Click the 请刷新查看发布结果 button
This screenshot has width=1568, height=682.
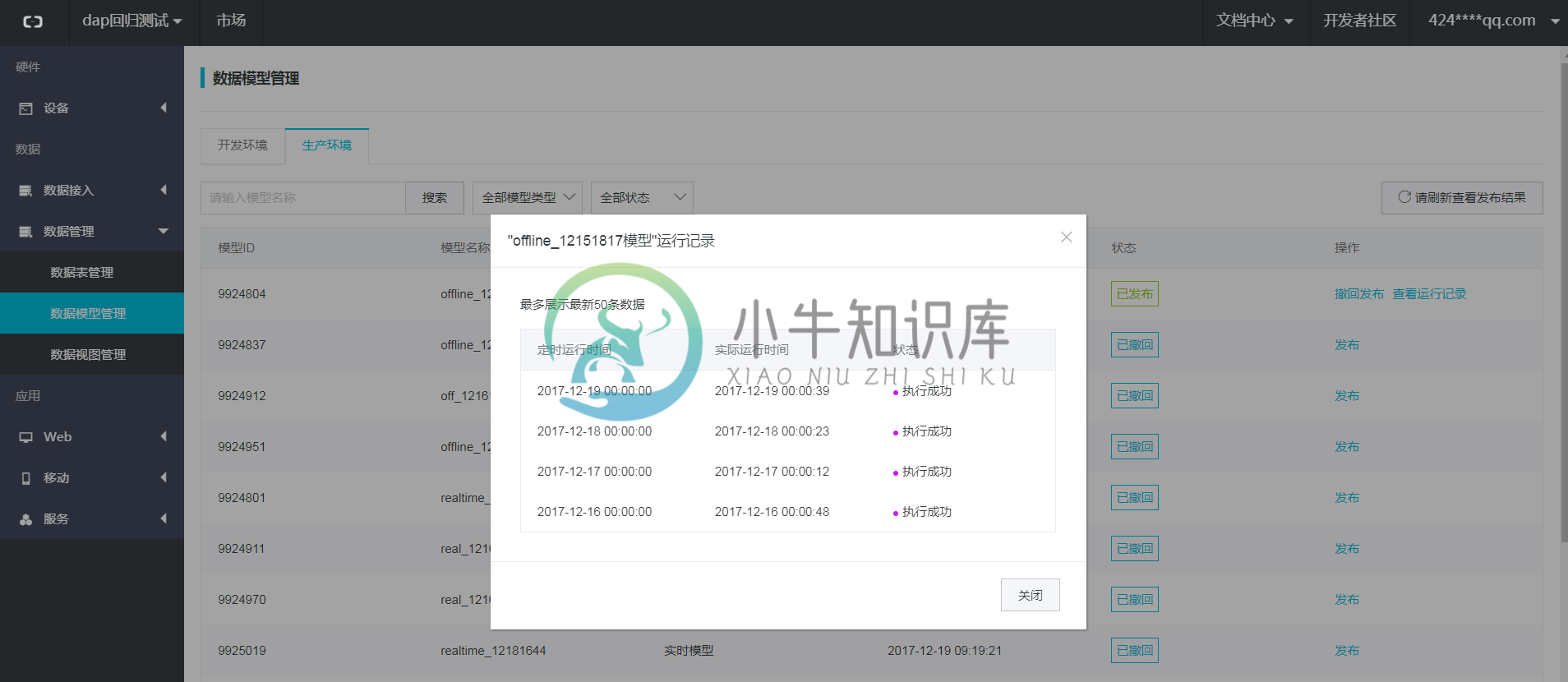(1462, 198)
